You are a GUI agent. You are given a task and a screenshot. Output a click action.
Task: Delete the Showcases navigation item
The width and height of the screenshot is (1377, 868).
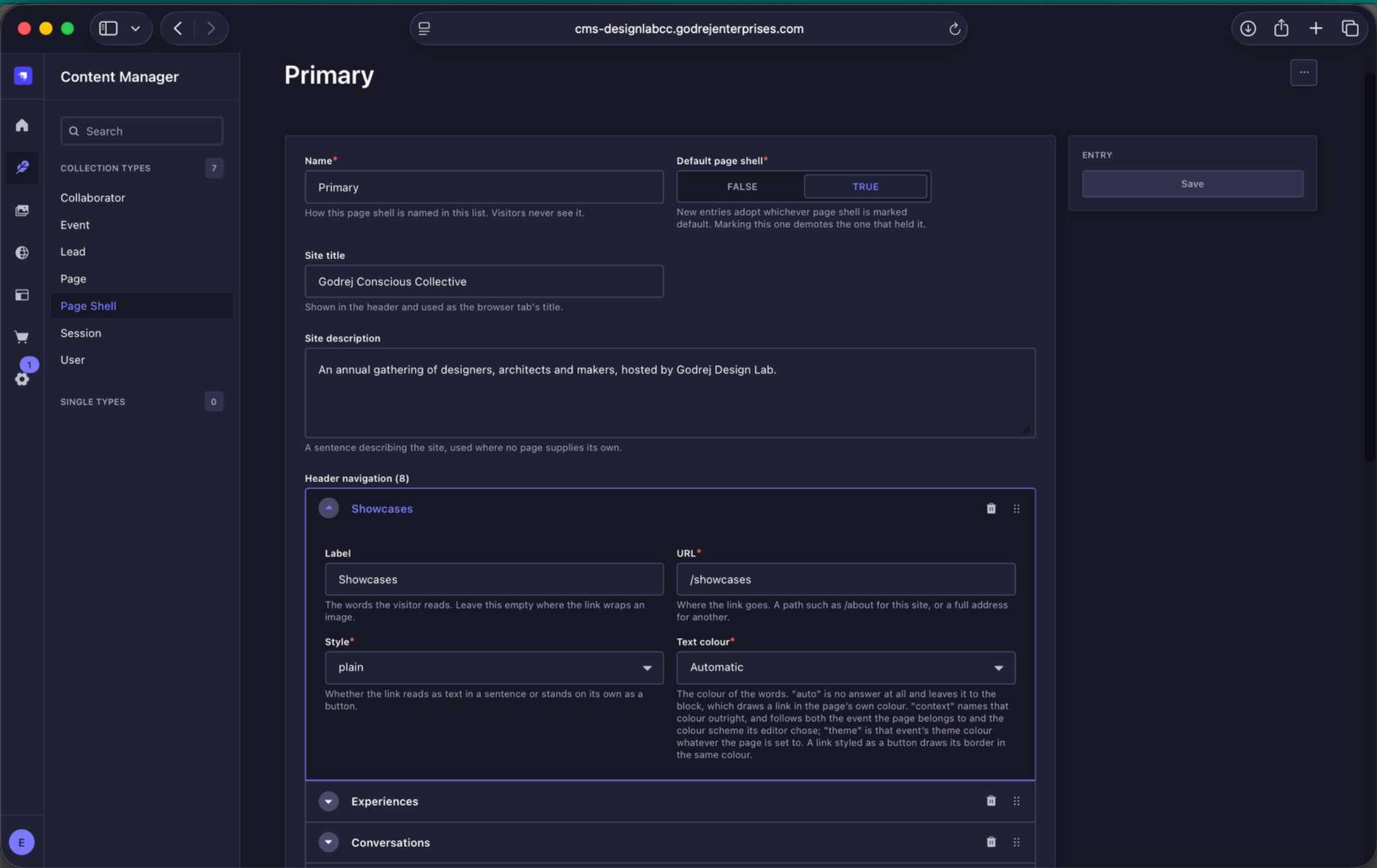tap(991, 508)
